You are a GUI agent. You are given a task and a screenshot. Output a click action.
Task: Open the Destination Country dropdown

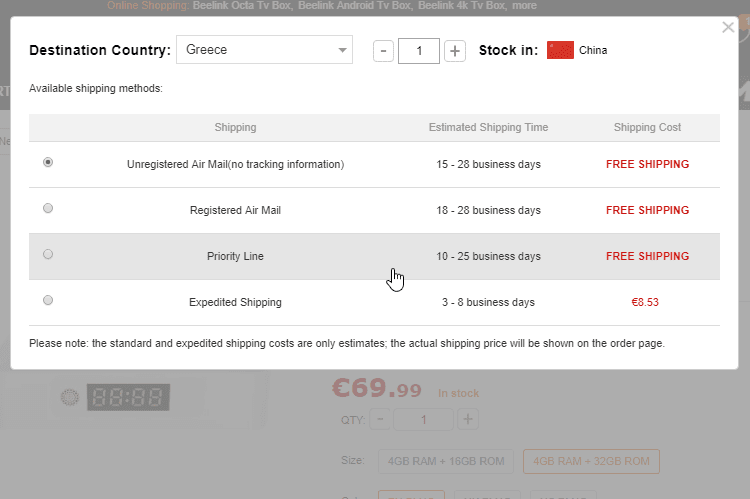(x=264, y=50)
